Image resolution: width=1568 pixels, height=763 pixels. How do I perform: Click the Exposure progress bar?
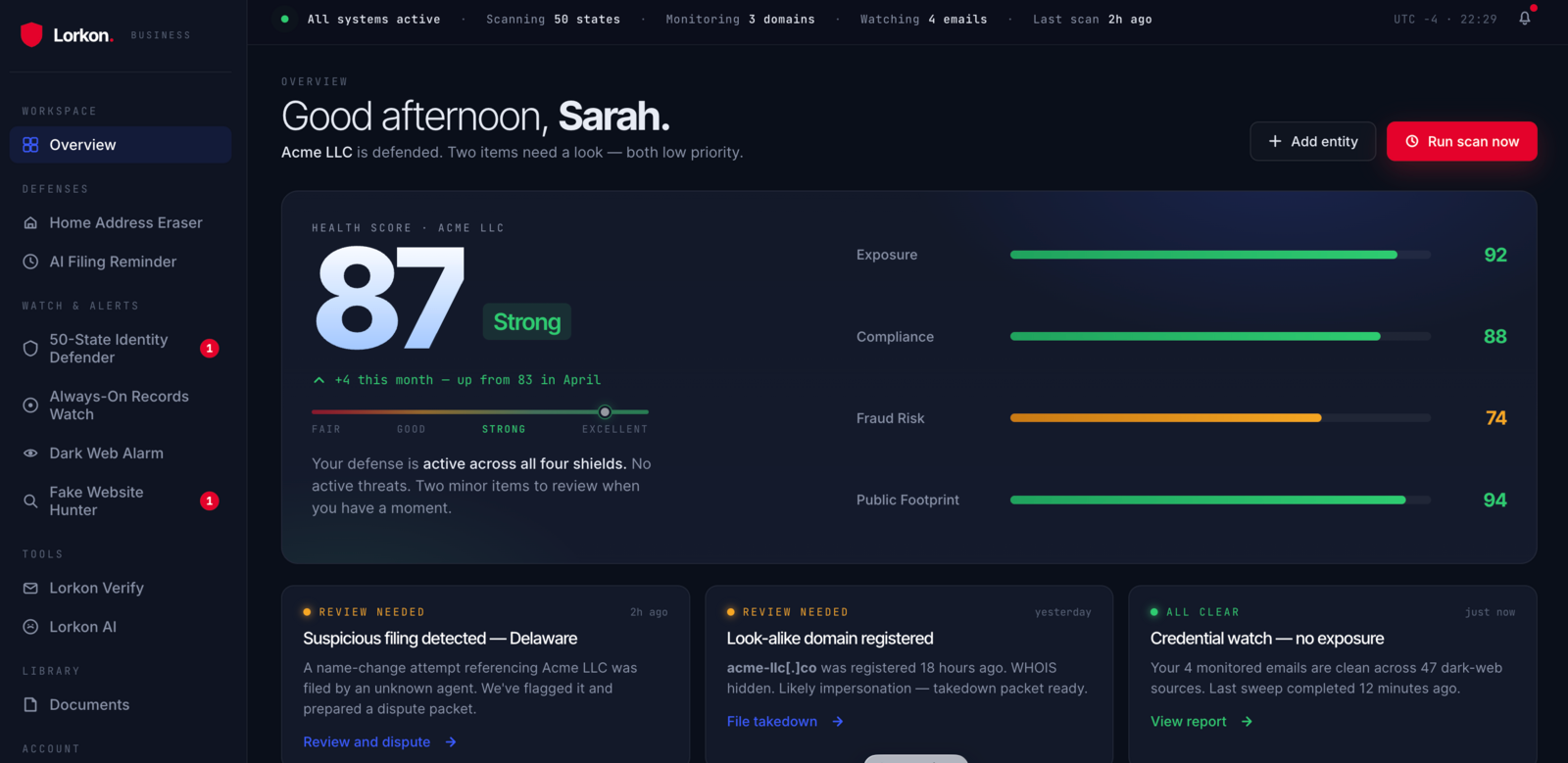click(1220, 255)
